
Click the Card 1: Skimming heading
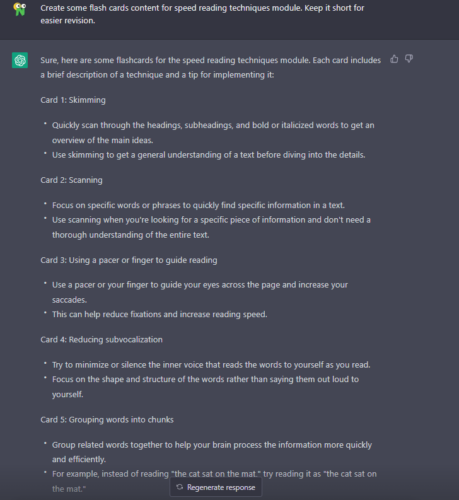(x=73, y=100)
